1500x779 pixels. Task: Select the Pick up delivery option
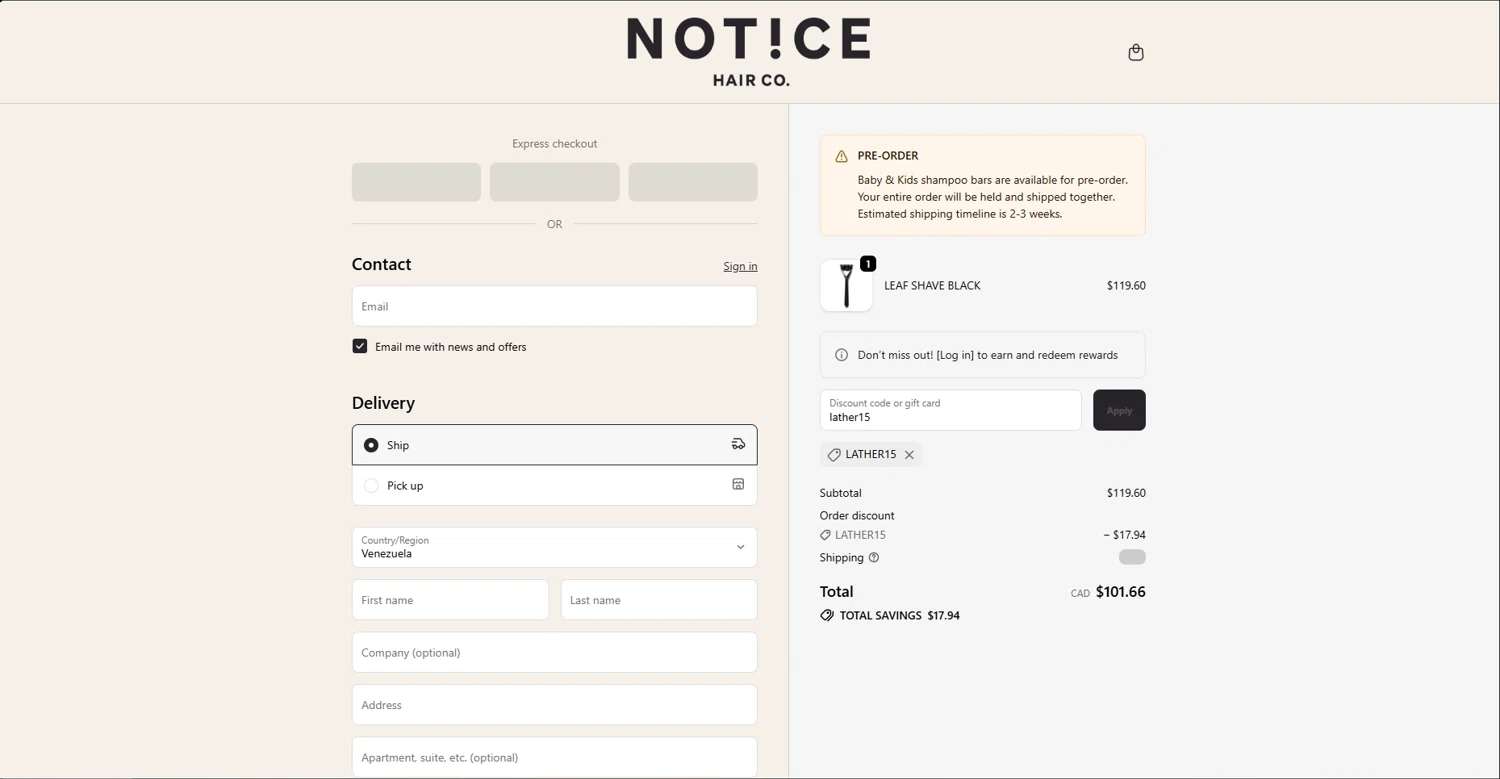pyautogui.click(x=554, y=485)
